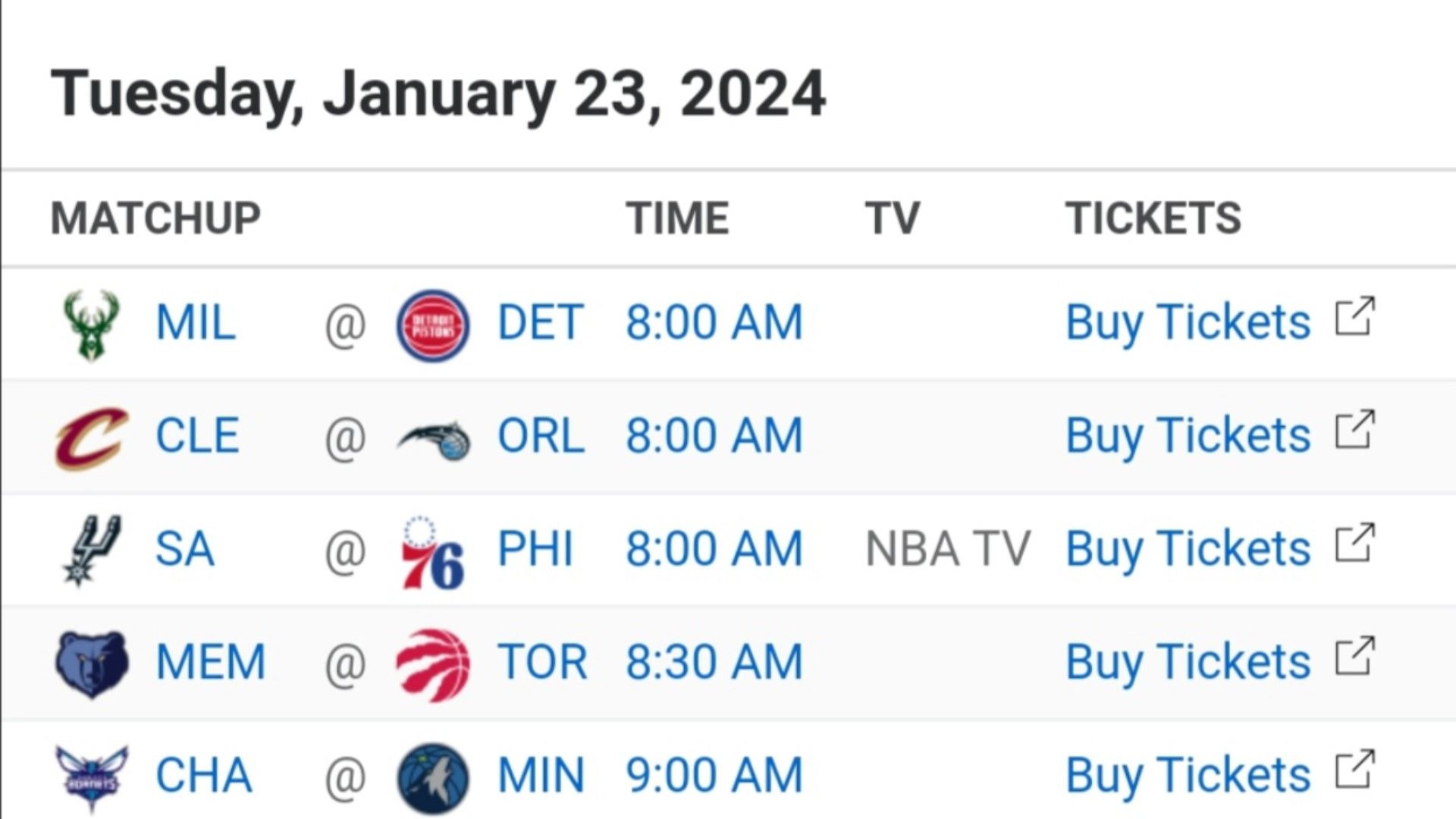Click the San Antonio Spurs logo
1456x819 pixels.
point(91,550)
